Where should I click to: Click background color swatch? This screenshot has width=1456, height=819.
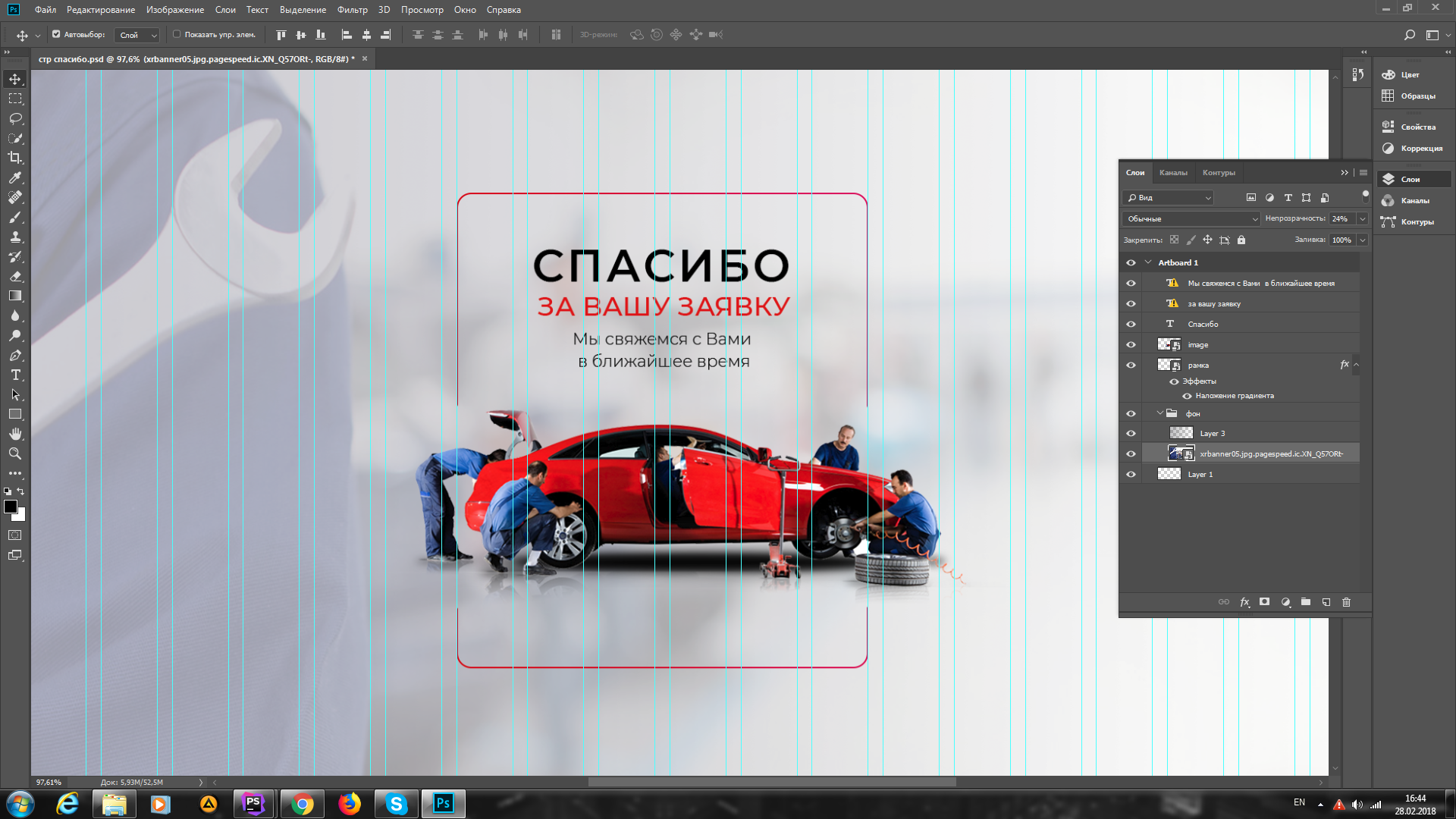pyautogui.click(x=21, y=517)
